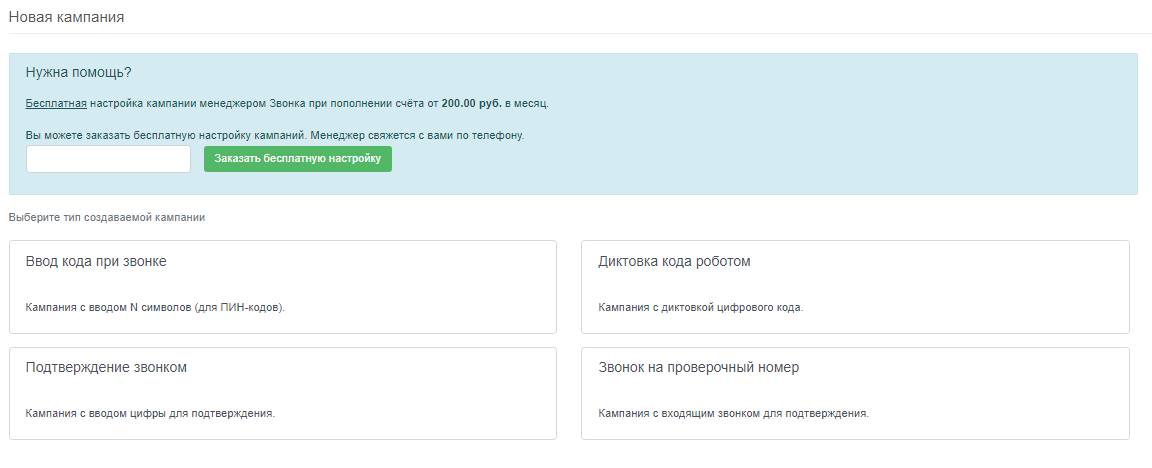Select the Диктовка кода роботом campaign card
The height and width of the screenshot is (468, 1152).
855,287
